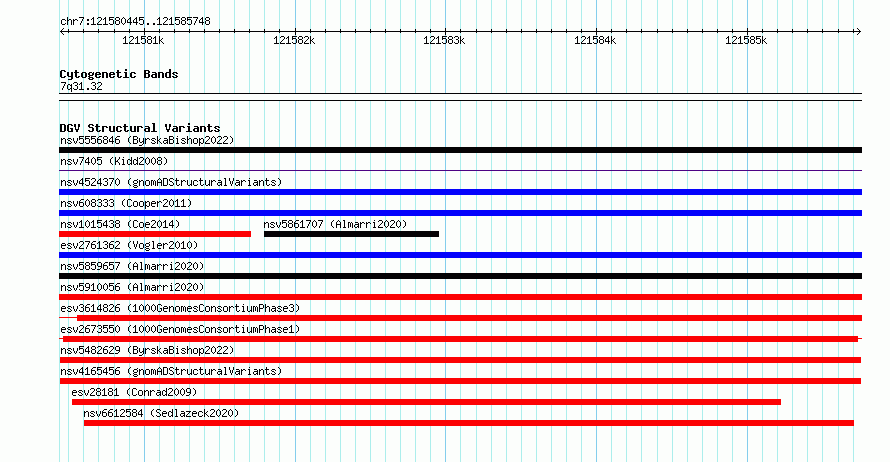Image resolution: width=890 pixels, height=462 pixels.
Task: Select the red nsv5910056 variant bar
Action: [x=460, y=297]
